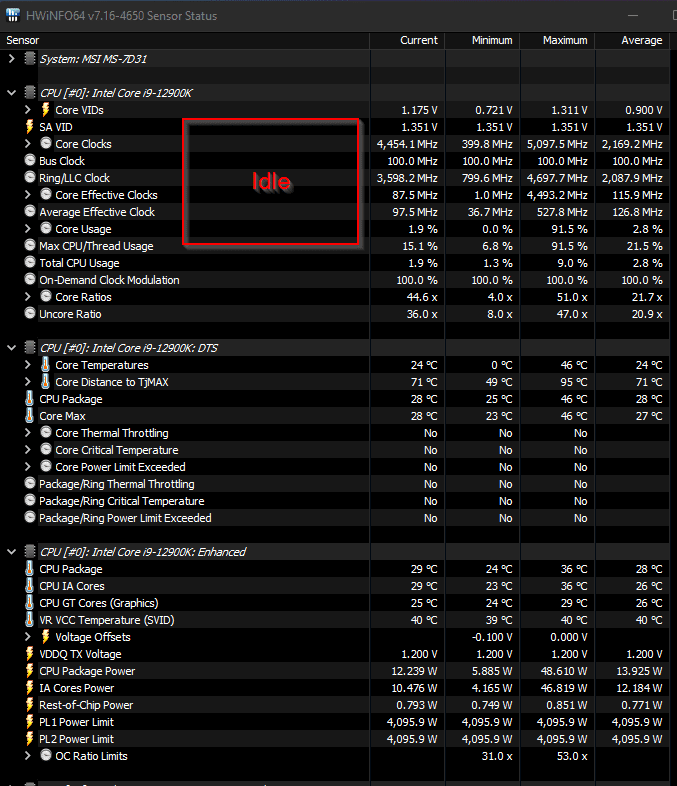
Task: Click the 3,598.2 MHz Ring/LLC current value
Action: pyautogui.click(x=407, y=178)
